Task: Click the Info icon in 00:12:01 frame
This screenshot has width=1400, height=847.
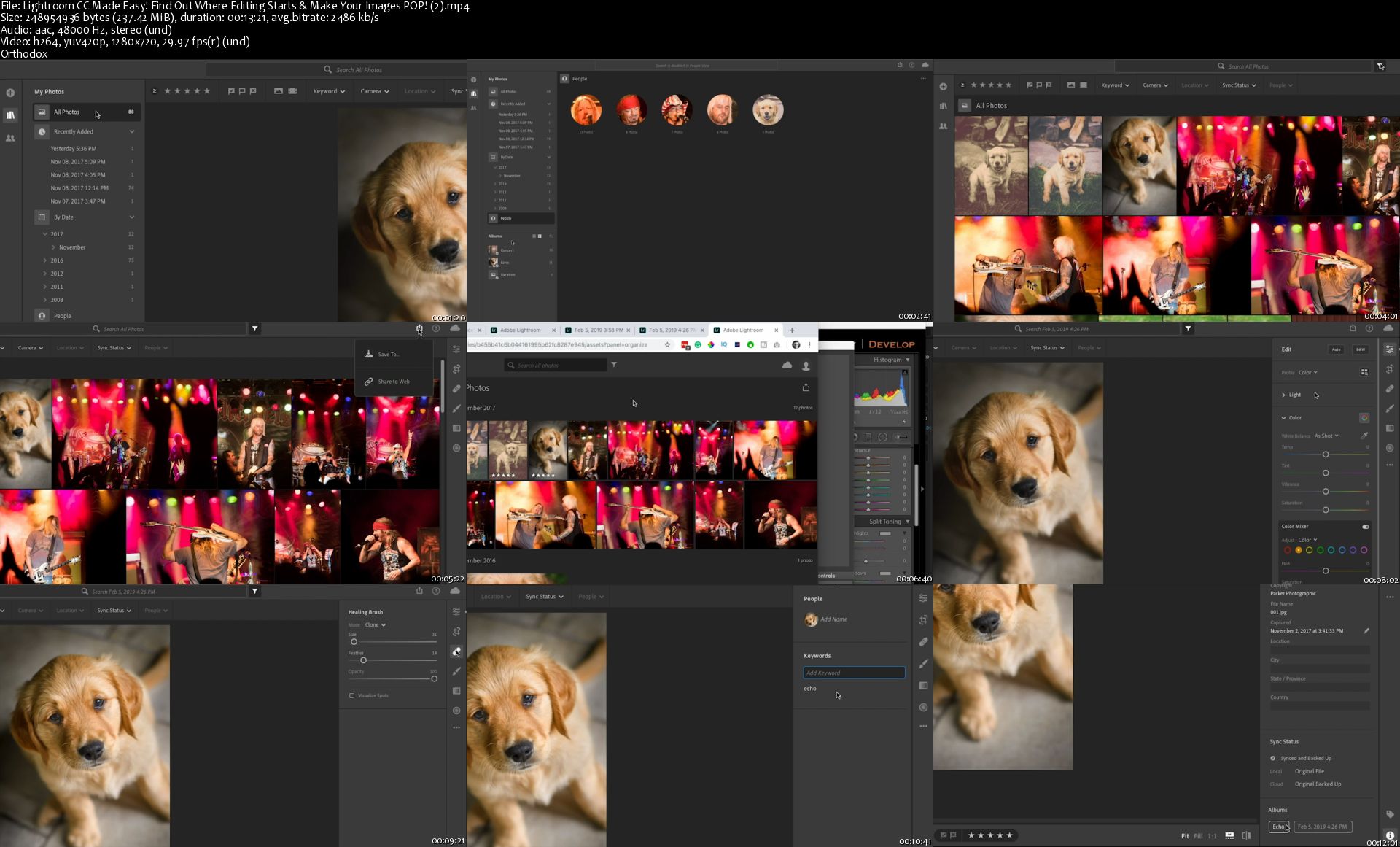Action: click(x=1390, y=835)
